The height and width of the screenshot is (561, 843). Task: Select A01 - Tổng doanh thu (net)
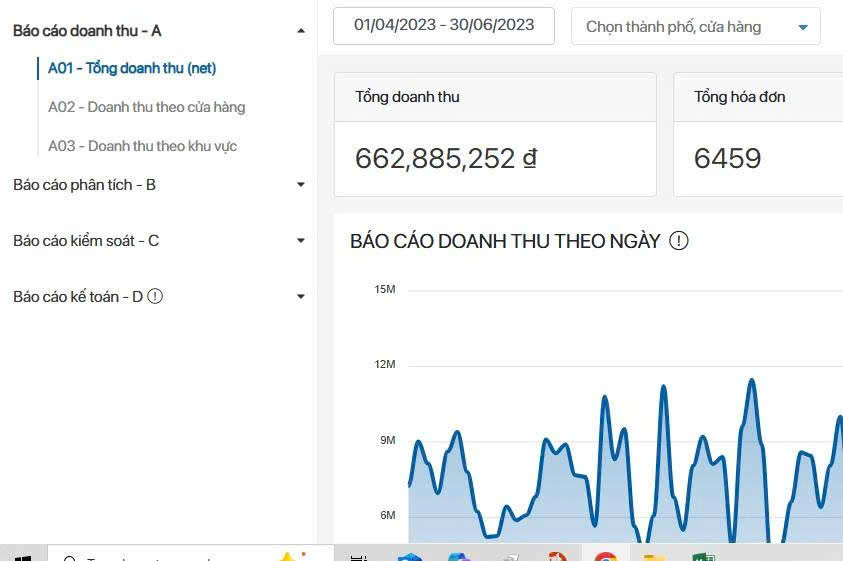[132, 68]
